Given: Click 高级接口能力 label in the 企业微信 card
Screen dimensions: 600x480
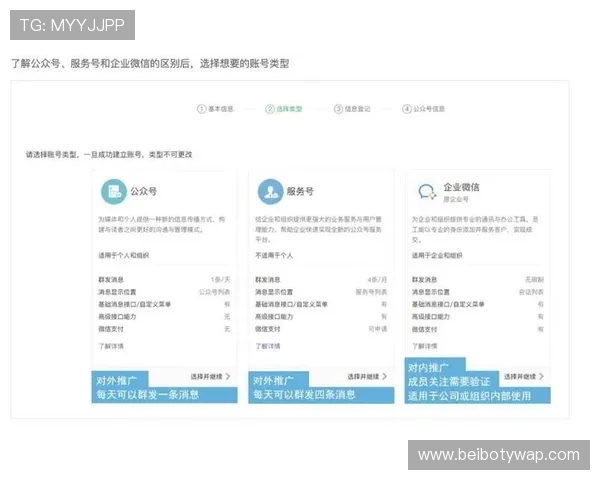Looking at the screenshot, I should (431, 317).
